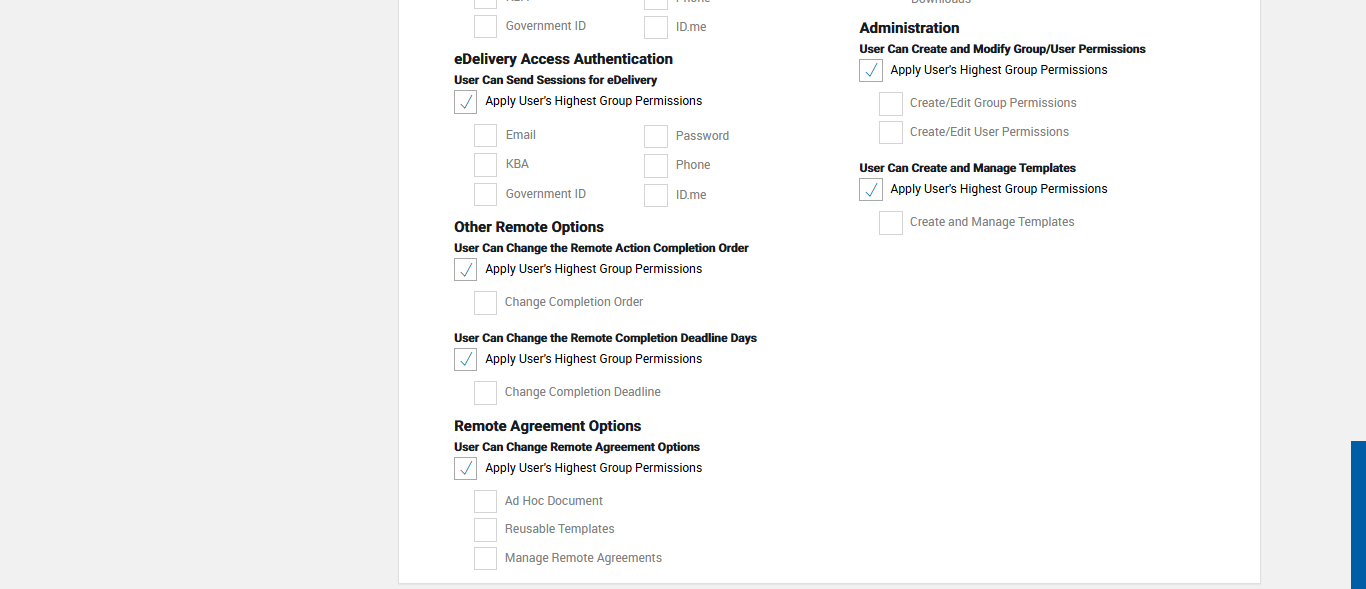Tick the KBA checkbox below Email
The height and width of the screenshot is (589, 1366).
pos(485,165)
